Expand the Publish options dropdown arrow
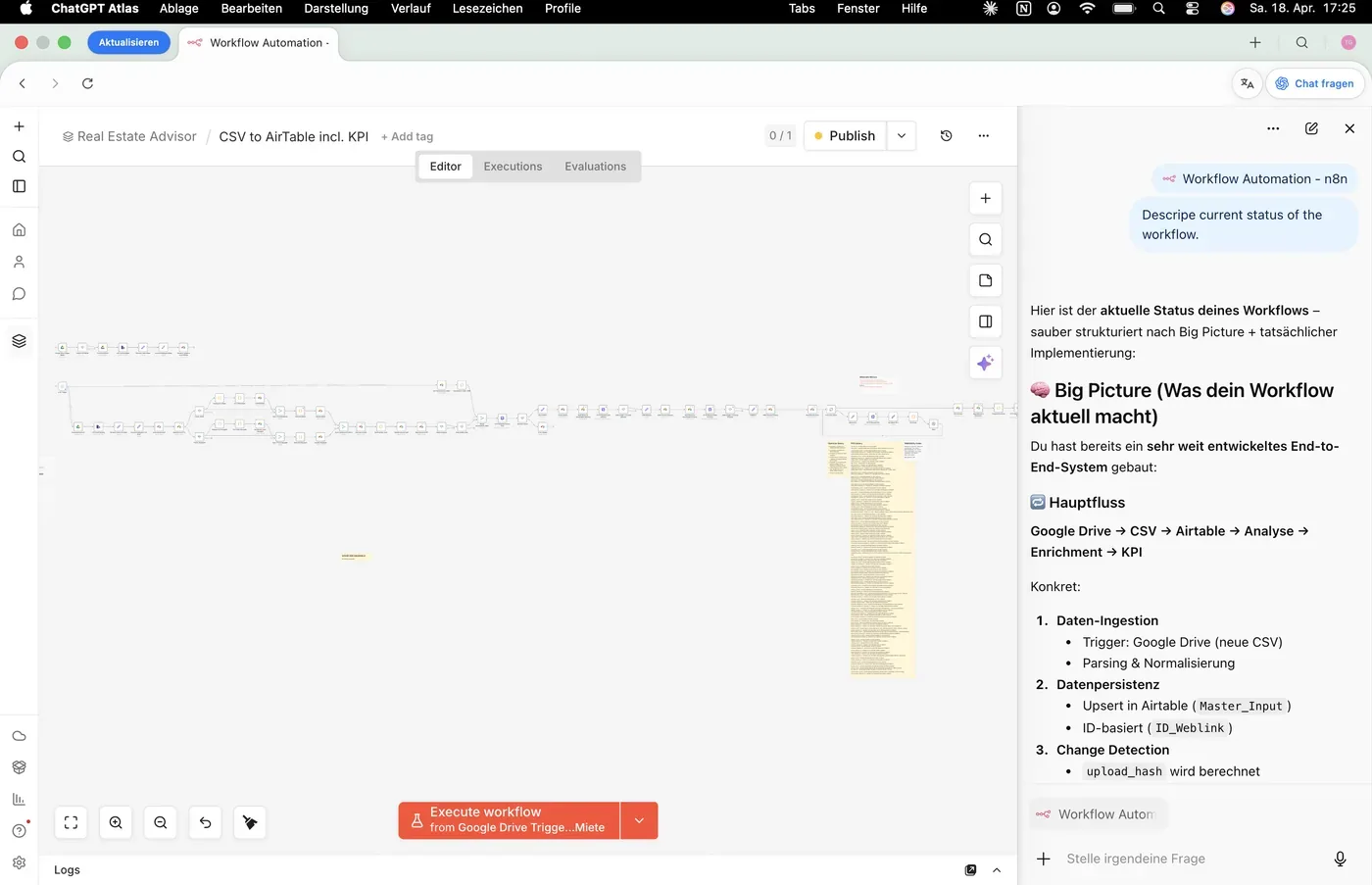 pos(902,136)
